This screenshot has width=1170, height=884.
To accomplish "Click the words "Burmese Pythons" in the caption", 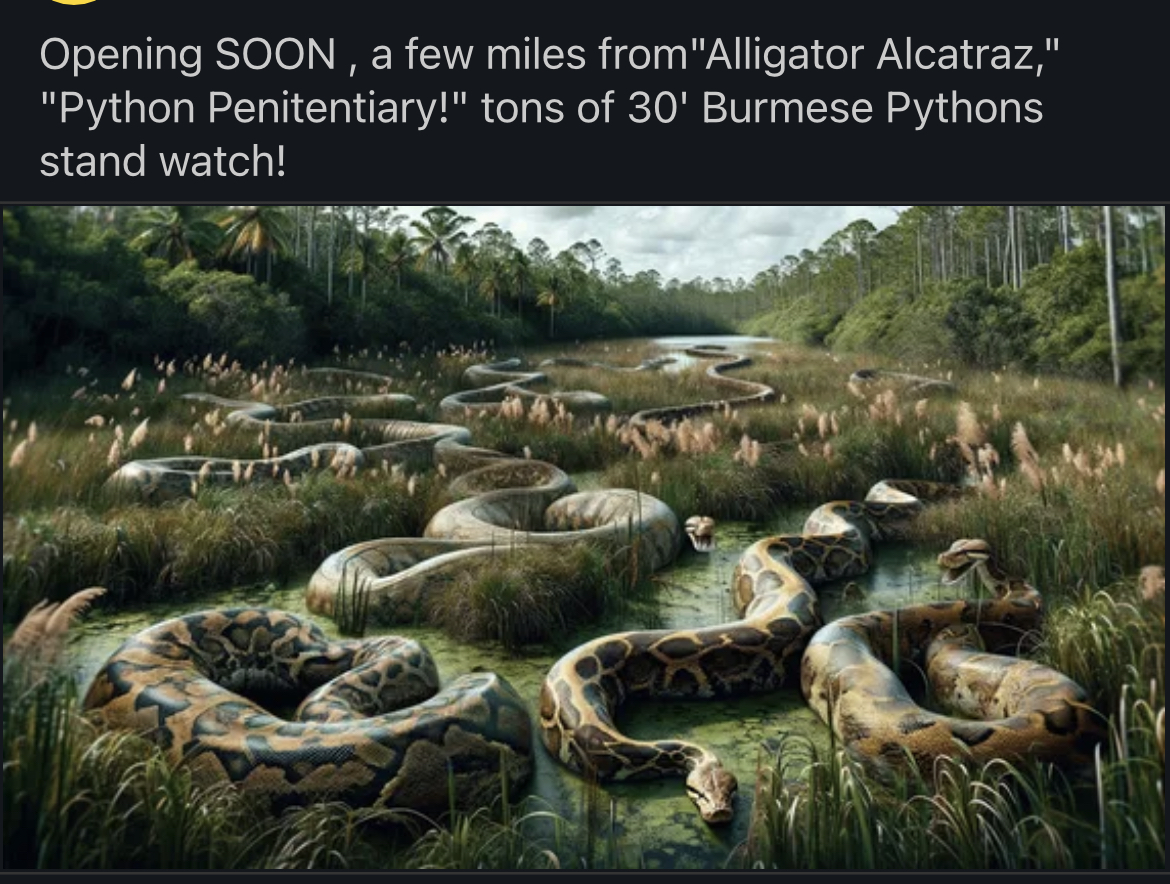I will pos(872,108).
